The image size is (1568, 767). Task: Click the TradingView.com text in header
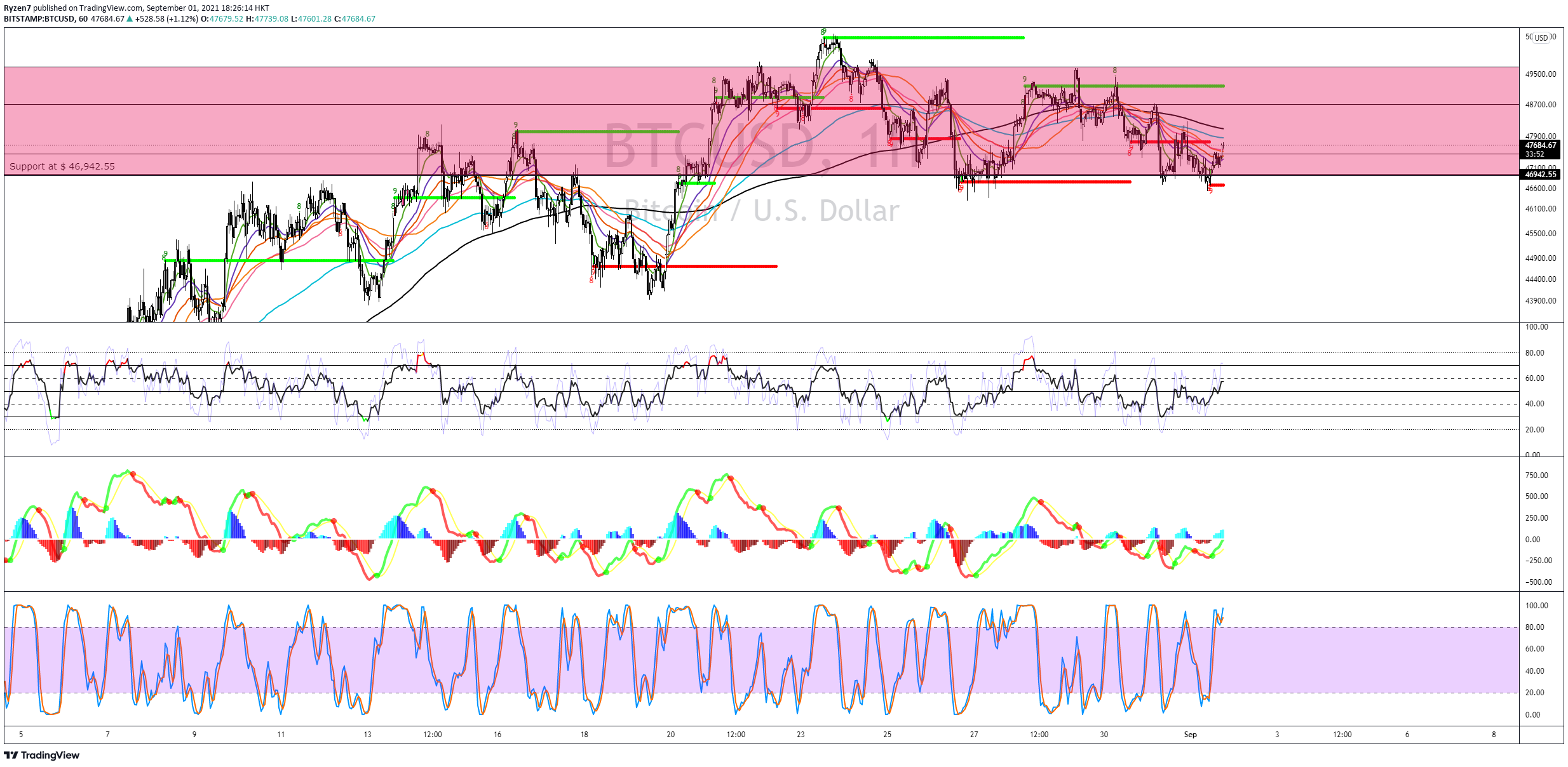click(111, 8)
